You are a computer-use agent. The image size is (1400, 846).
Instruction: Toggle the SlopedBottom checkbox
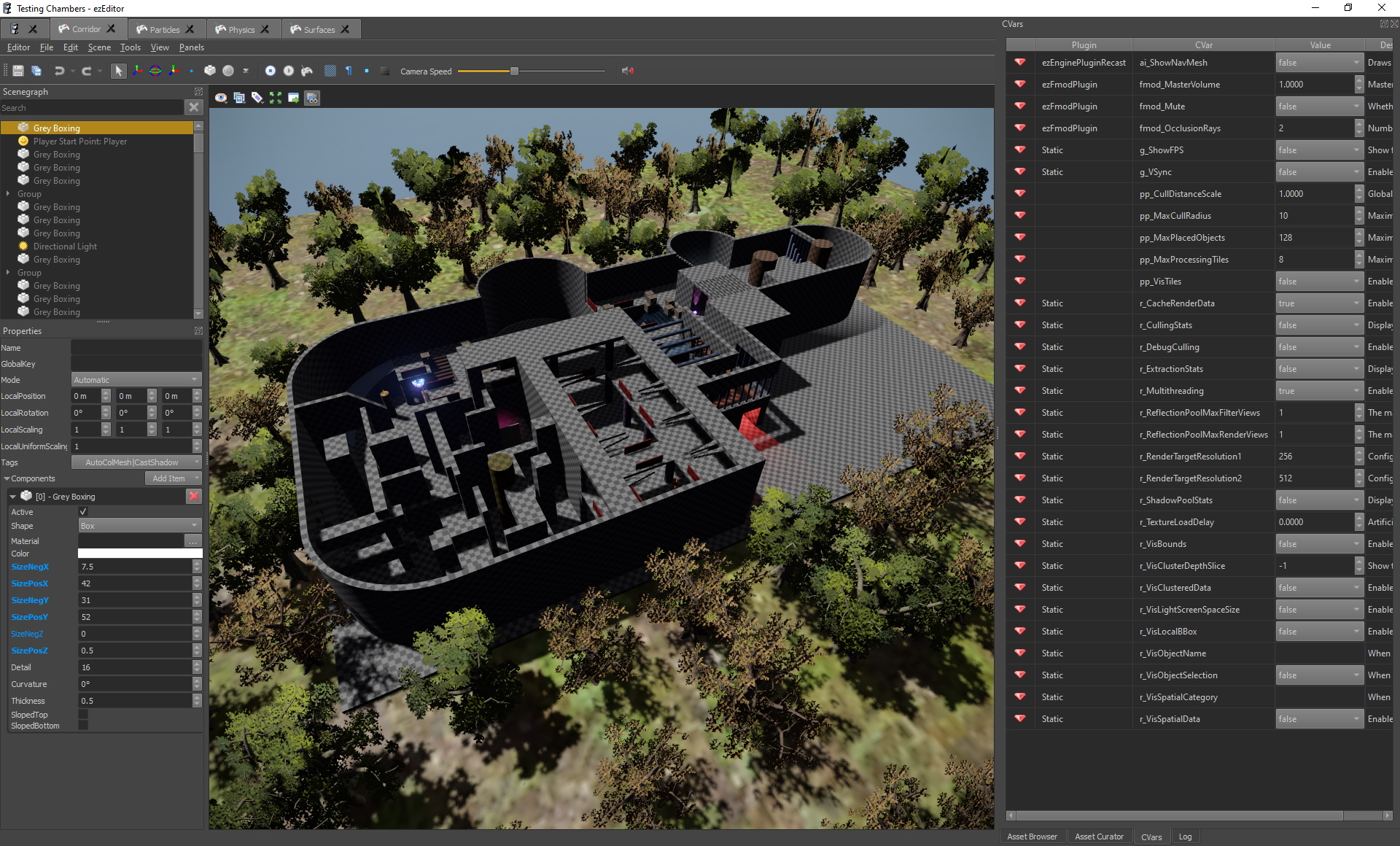pyautogui.click(x=83, y=726)
